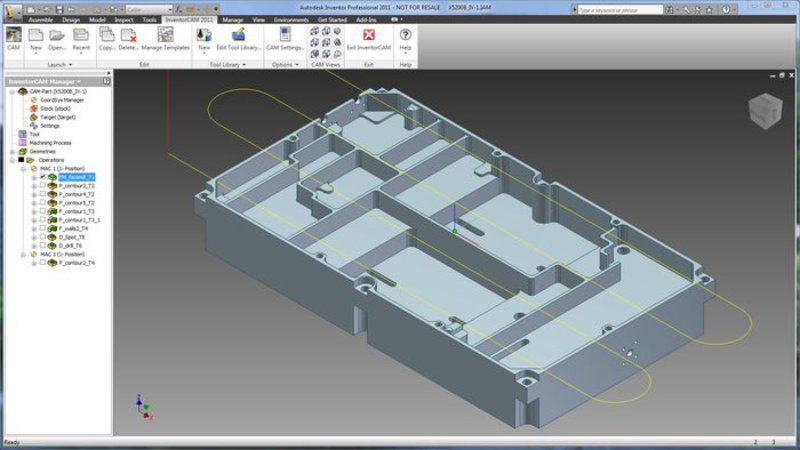Open the Edit Tool Library tool
800x450 pixels.
(238, 40)
